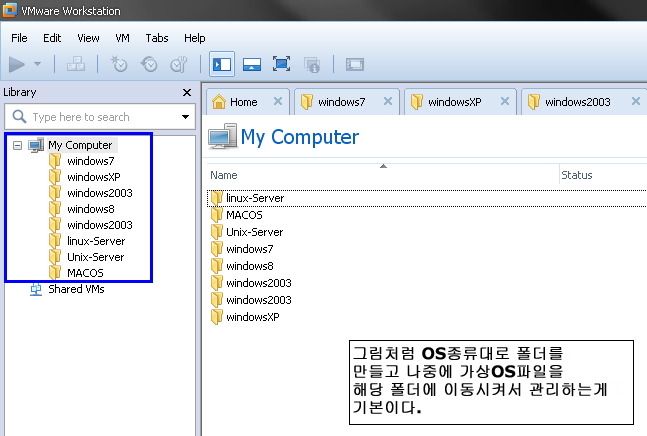Image resolution: width=647 pixels, height=436 pixels.
Task: Take a snapshot with the clock-plus icon
Action: point(119,64)
